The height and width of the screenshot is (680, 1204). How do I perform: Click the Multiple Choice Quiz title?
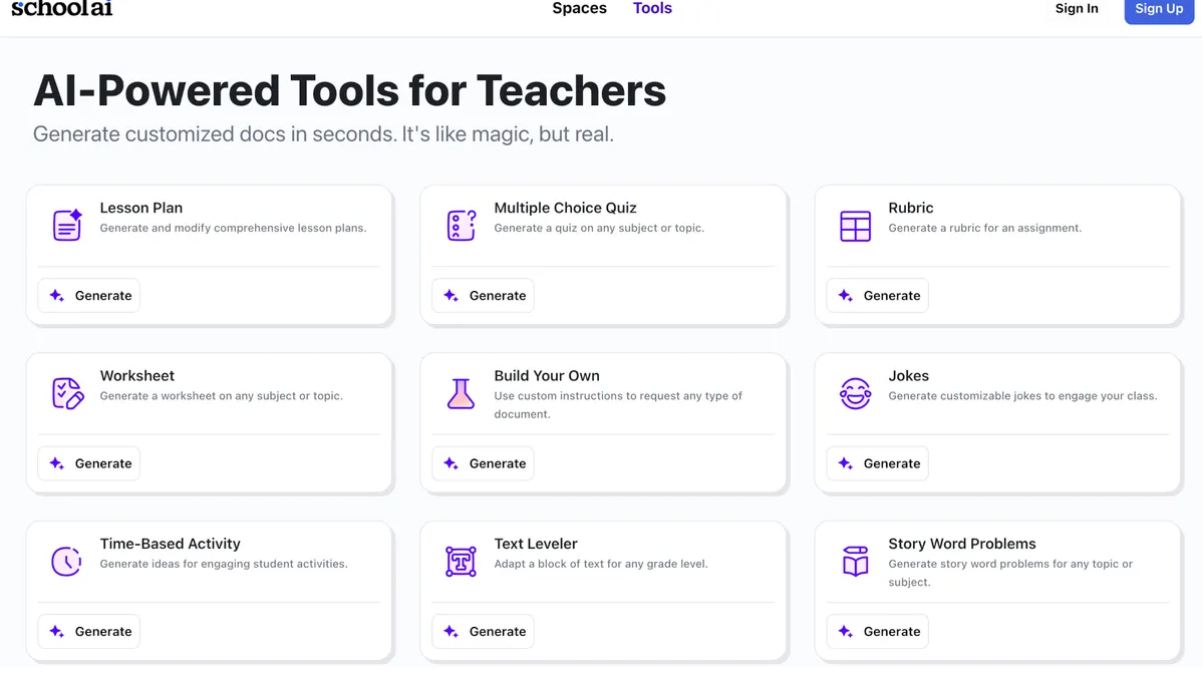565,208
